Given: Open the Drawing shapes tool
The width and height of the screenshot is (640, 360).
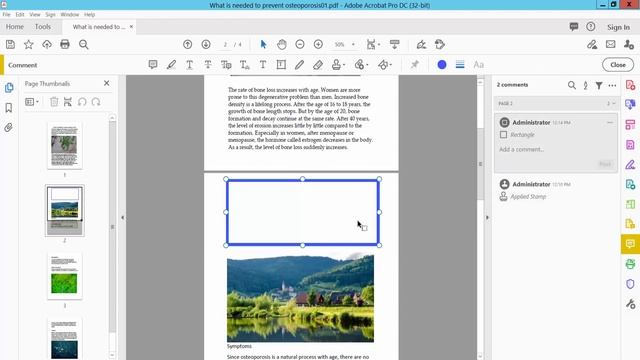Looking at the screenshot, I should pos(385,65).
